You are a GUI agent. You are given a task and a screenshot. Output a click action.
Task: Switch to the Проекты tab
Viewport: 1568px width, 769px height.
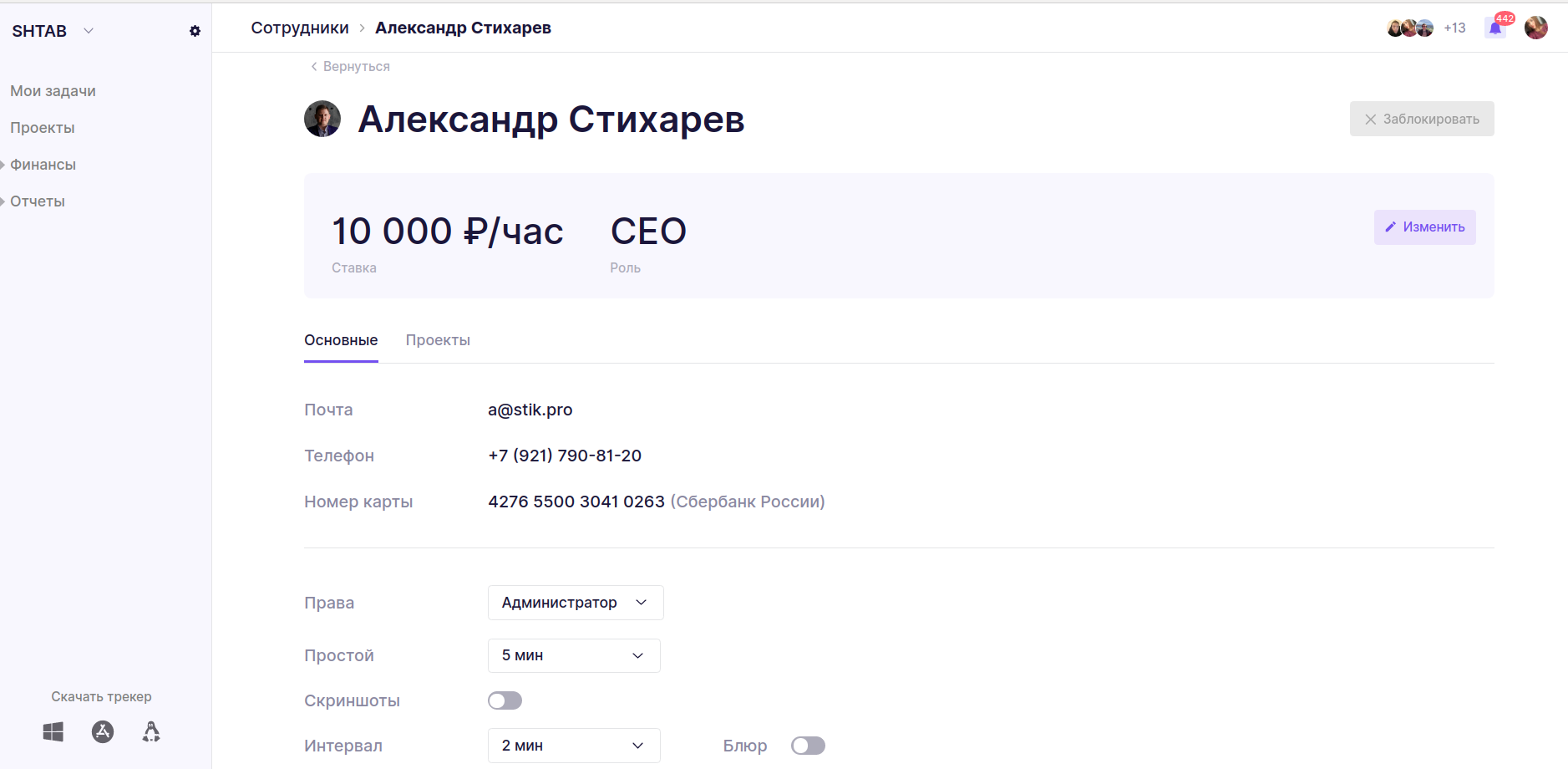click(x=438, y=340)
